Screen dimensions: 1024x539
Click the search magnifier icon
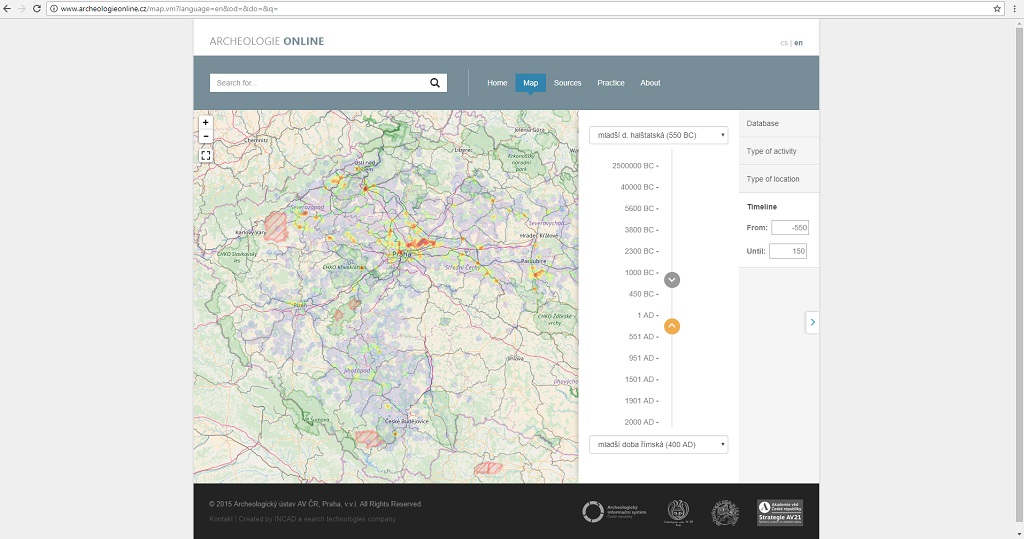(435, 83)
